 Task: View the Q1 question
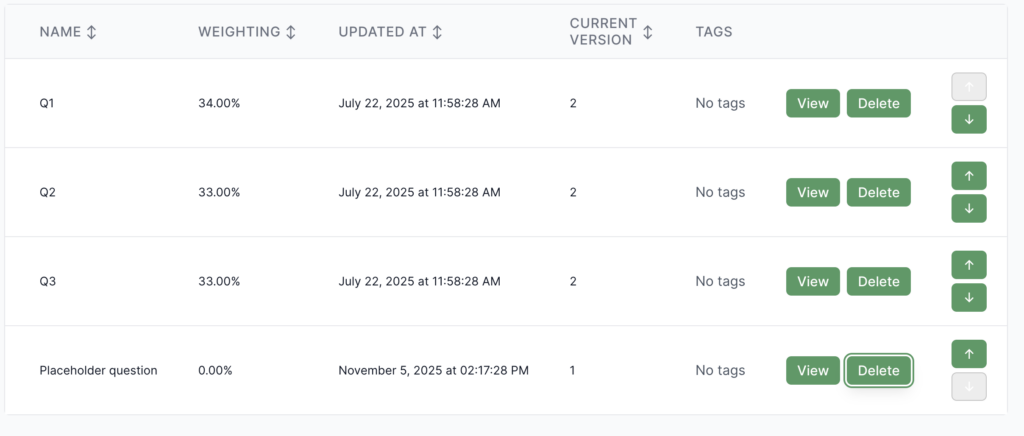(813, 103)
